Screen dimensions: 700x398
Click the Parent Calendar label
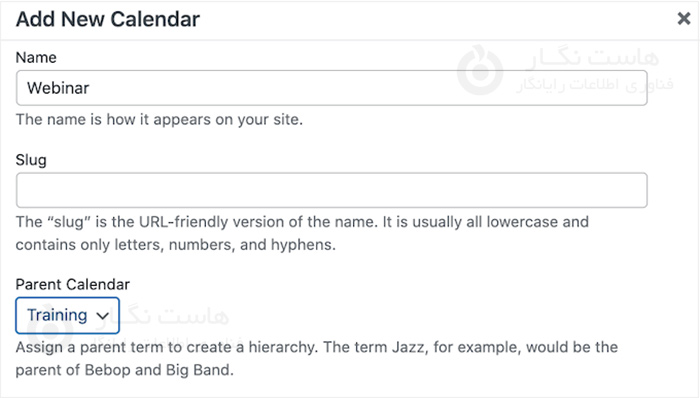(73, 284)
